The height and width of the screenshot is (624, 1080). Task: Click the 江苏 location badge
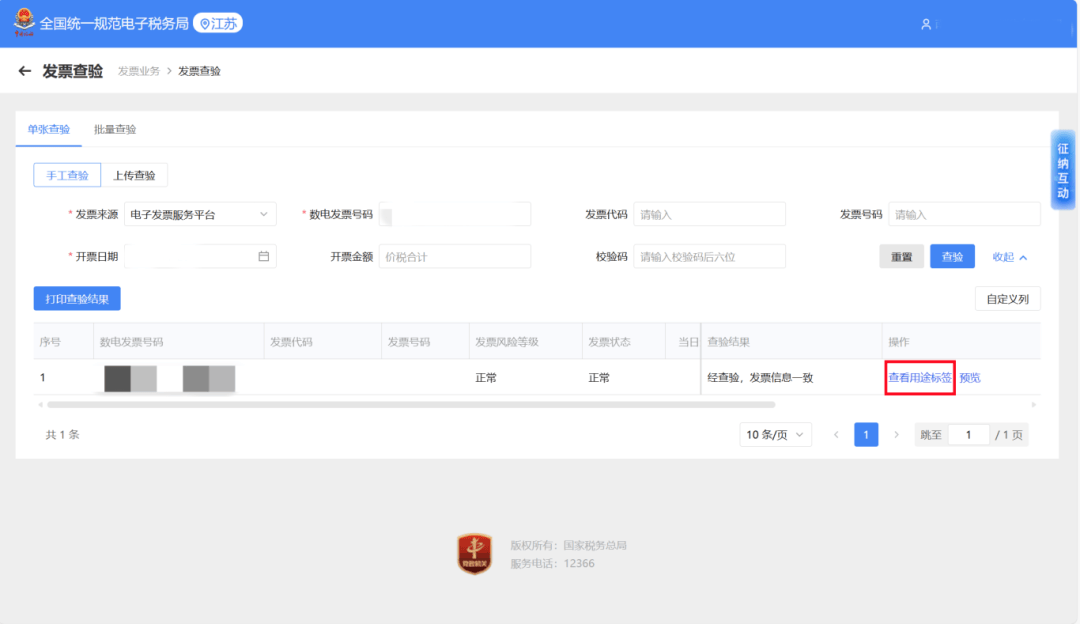218,23
